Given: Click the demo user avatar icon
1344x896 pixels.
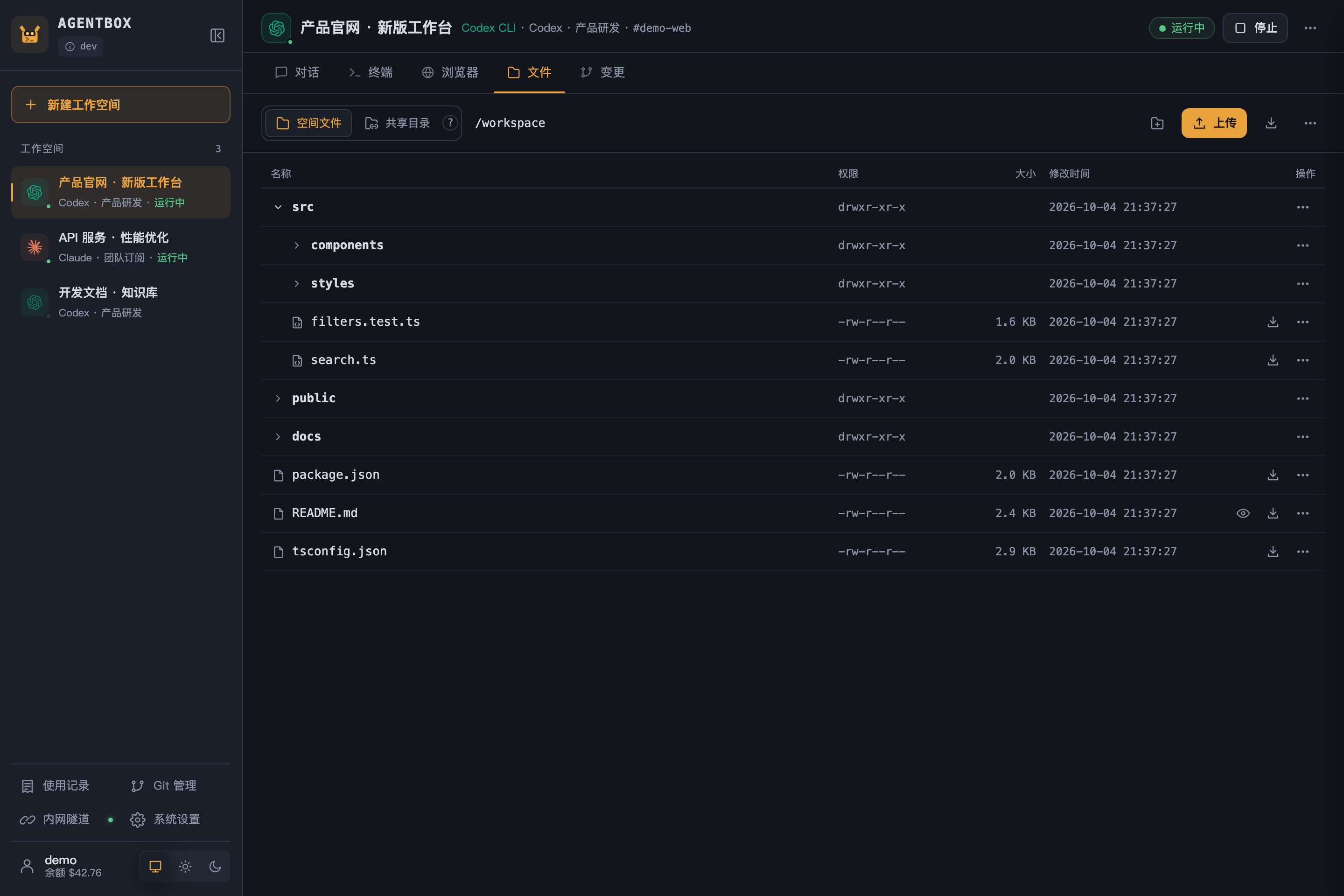Looking at the screenshot, I should click(27, 866).
